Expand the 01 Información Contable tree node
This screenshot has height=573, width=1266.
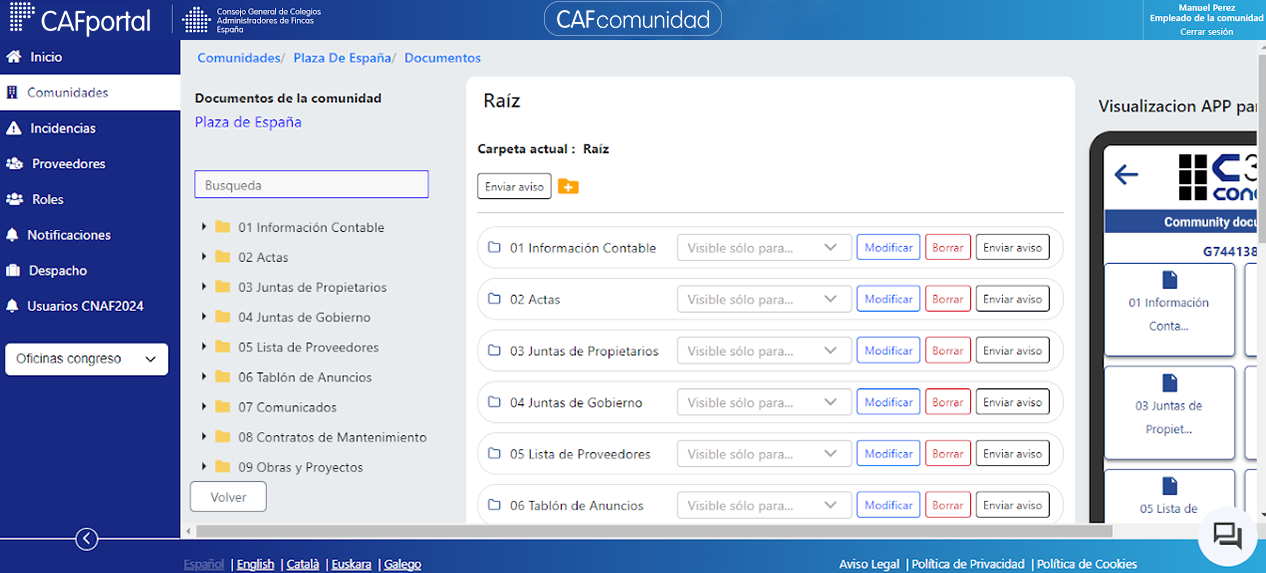(x=205, y=227)
